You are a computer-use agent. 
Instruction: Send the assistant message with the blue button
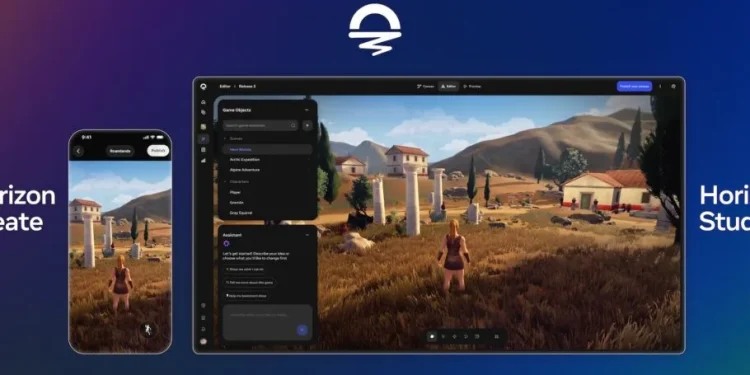tap(302, 330)
